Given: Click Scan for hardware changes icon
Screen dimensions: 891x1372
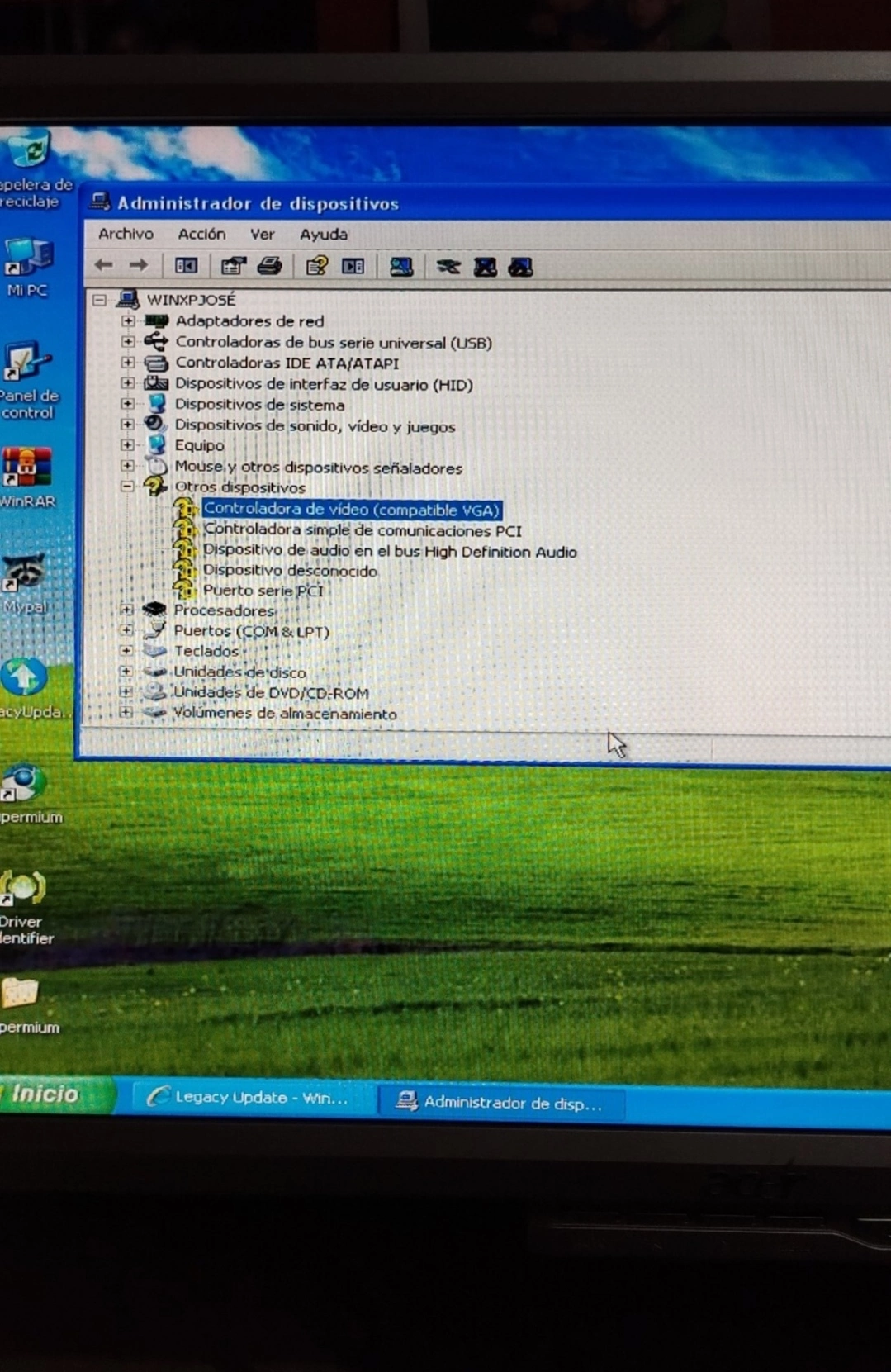Looking at the screenshot, I should click(401, 267).
